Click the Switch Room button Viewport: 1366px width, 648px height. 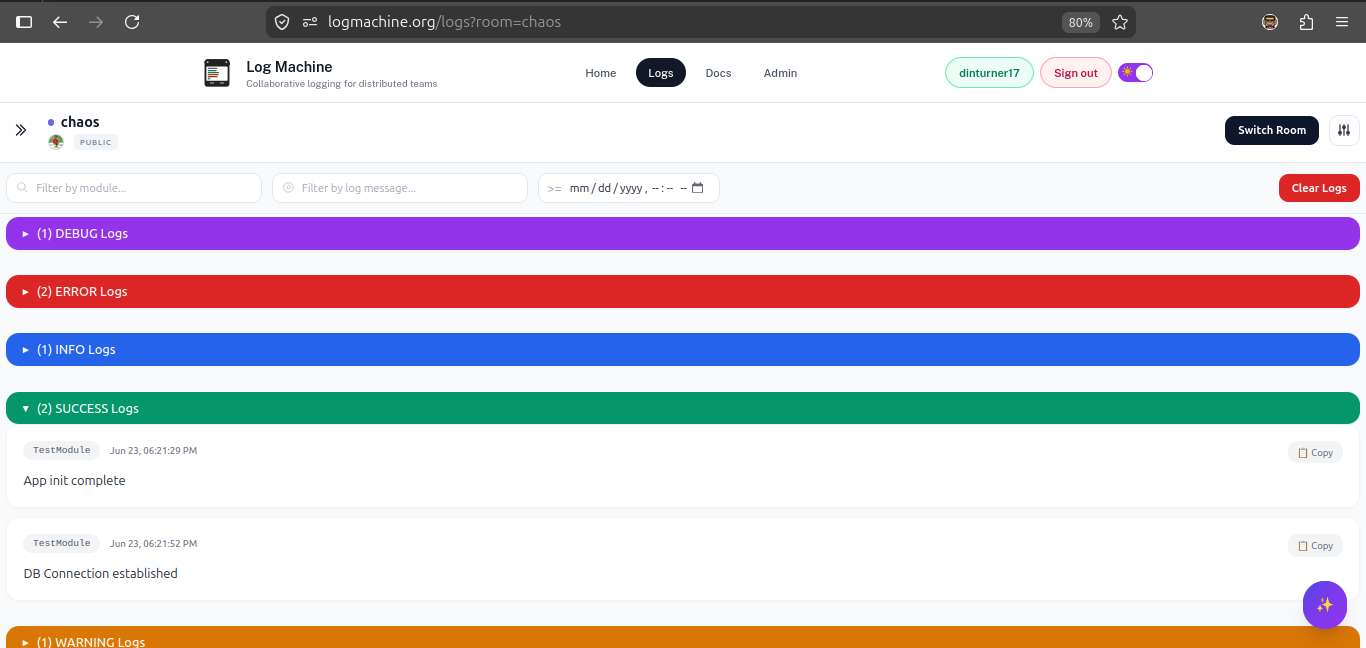1272,130
